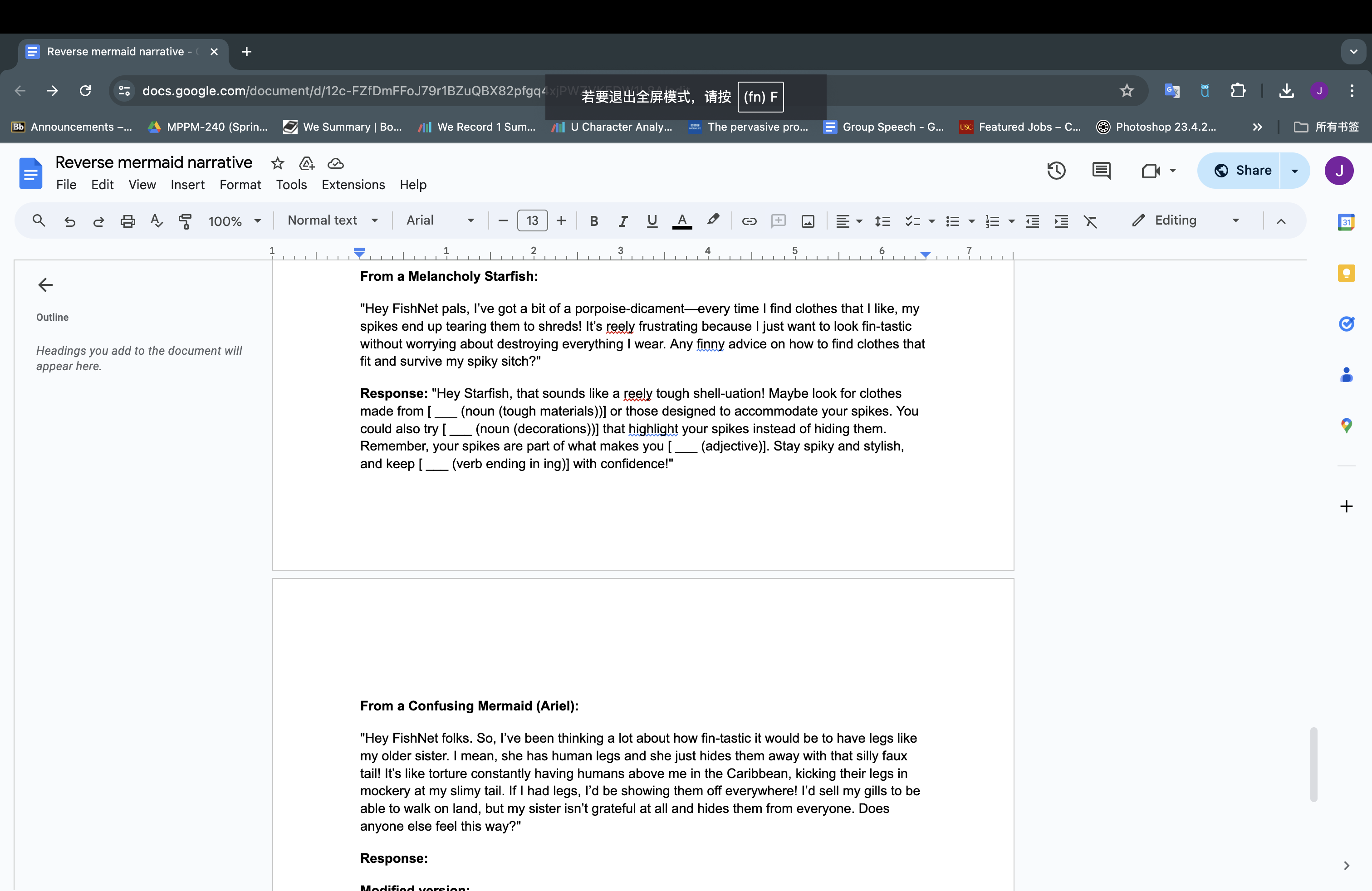Open the zoom level dropdown

coord(235,221)
